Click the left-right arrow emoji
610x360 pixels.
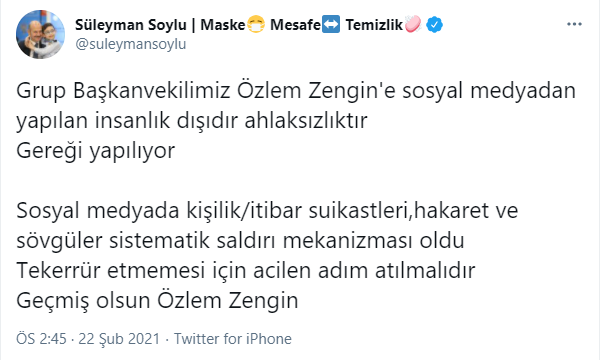click(x=331, y=25)
